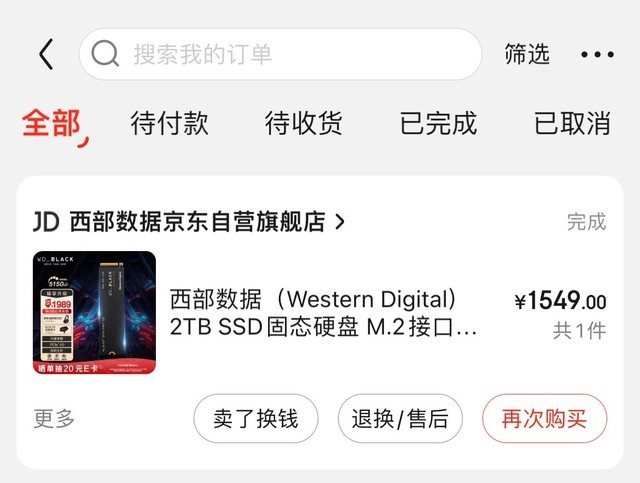
Task: Click the JD logo icon
Action: 46,222
